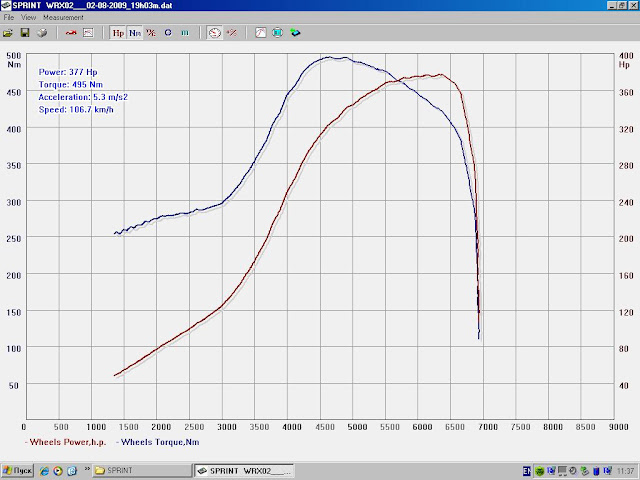
Task: Click the small graph window icon
Action: pyautogui.click(x=87, y=33)
